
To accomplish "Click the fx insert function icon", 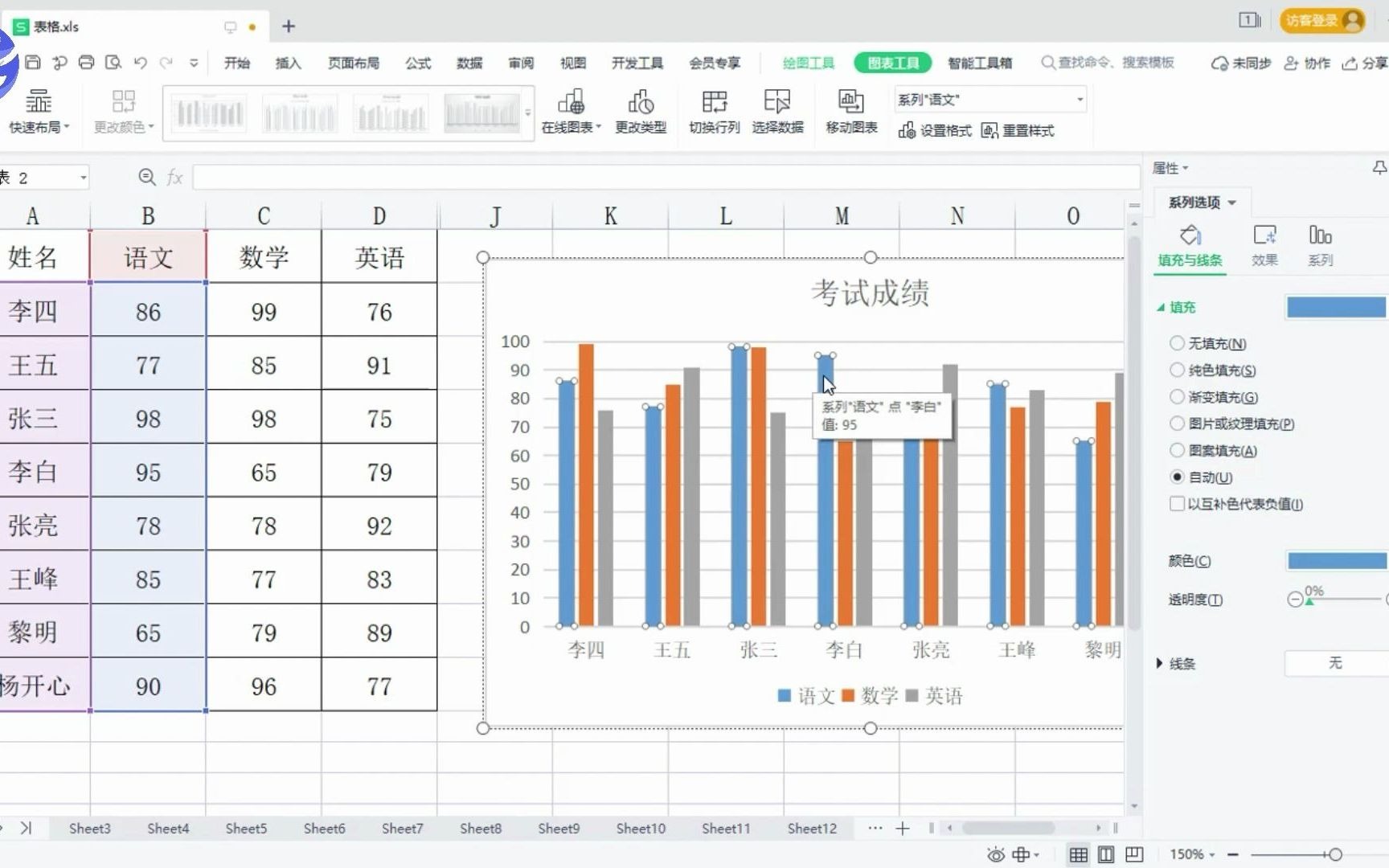I will click(174, 177).
